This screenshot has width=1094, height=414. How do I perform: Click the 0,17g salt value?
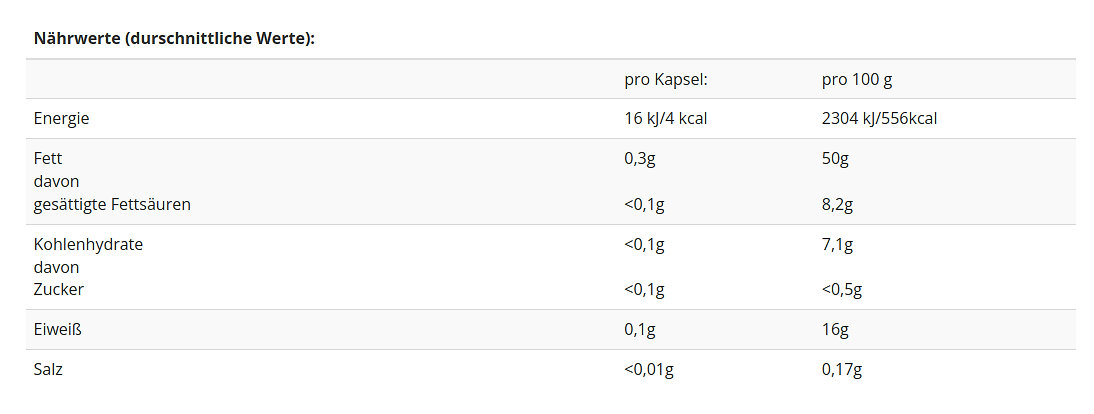tap(842, 369)
